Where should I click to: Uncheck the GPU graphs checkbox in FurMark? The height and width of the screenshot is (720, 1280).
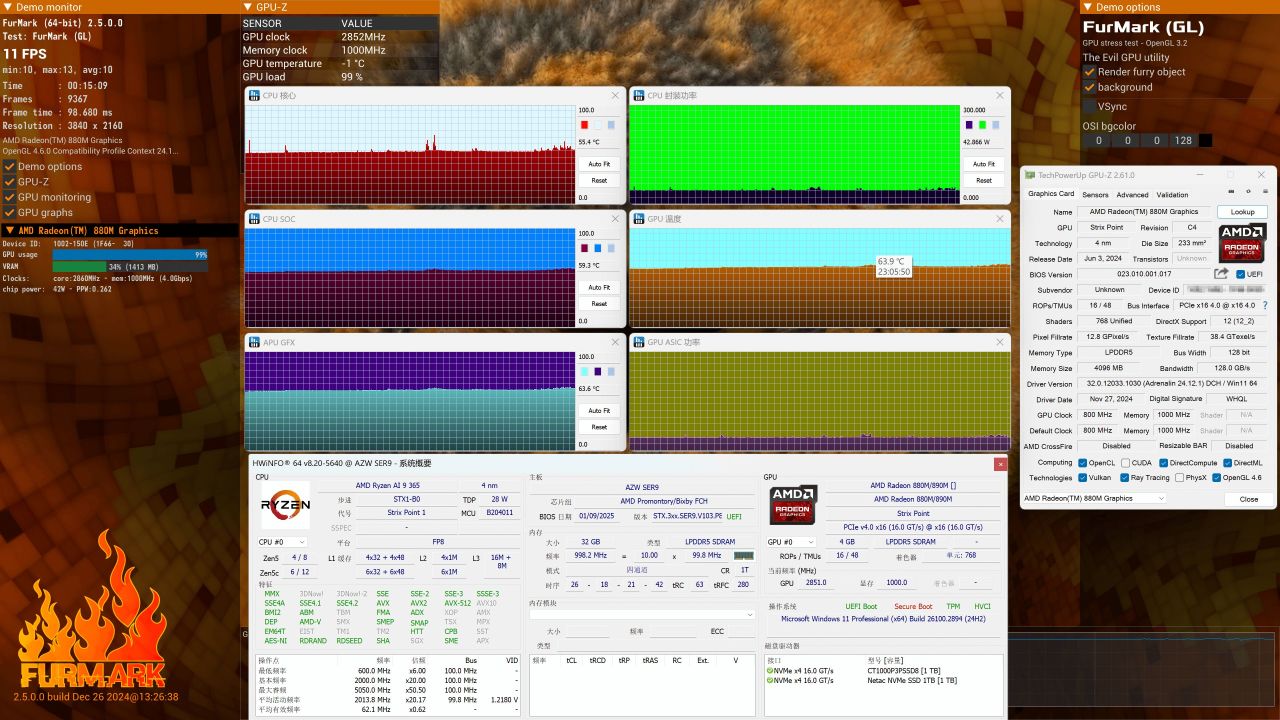point(9,212)
